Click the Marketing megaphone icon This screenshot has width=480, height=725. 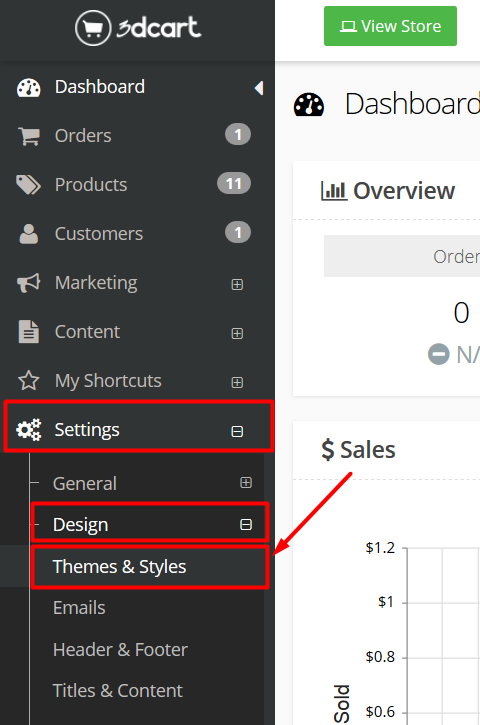29,283
